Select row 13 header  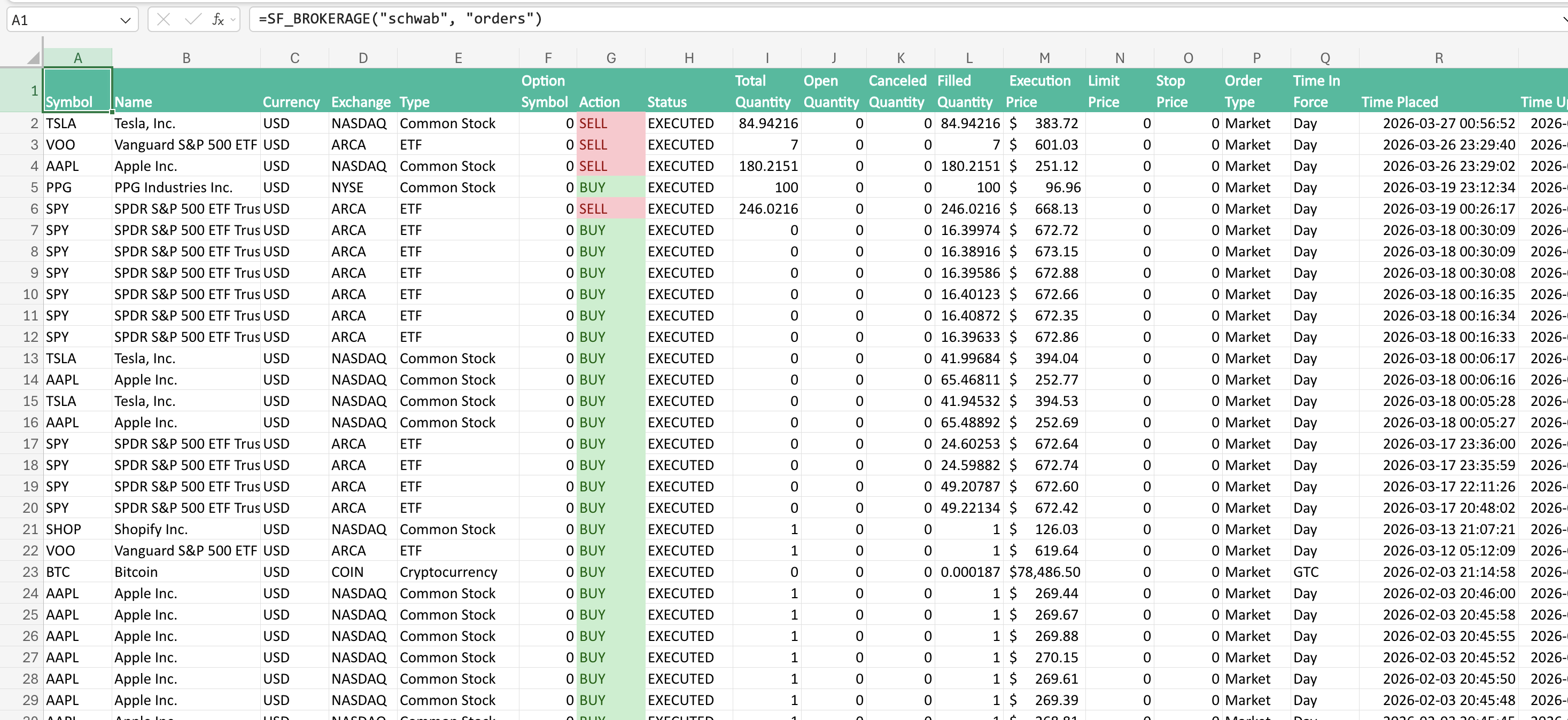[x=21, y=358]
